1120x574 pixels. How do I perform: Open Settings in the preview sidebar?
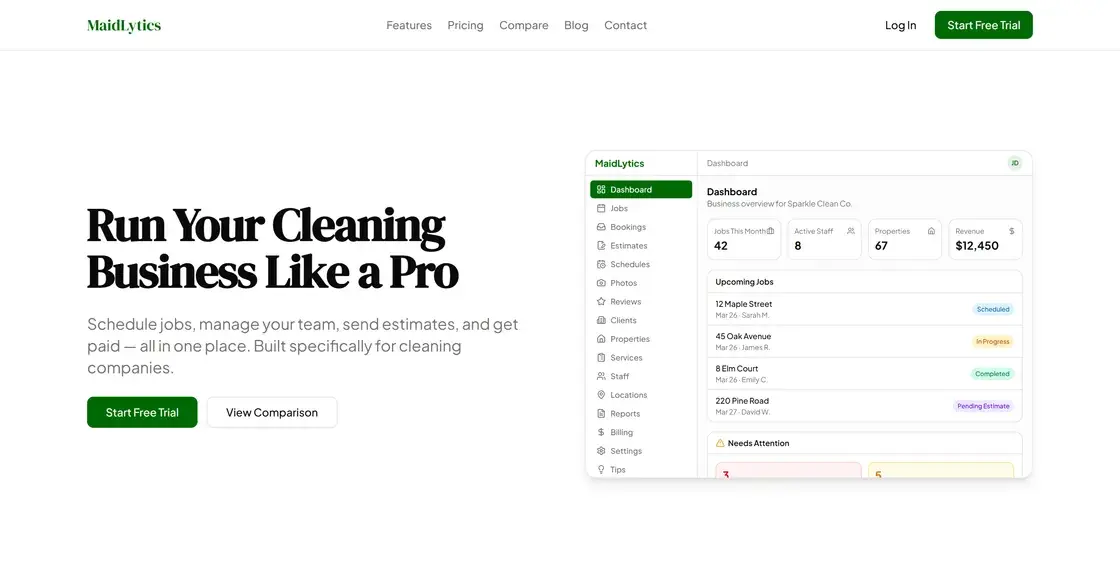pos(641,451)
